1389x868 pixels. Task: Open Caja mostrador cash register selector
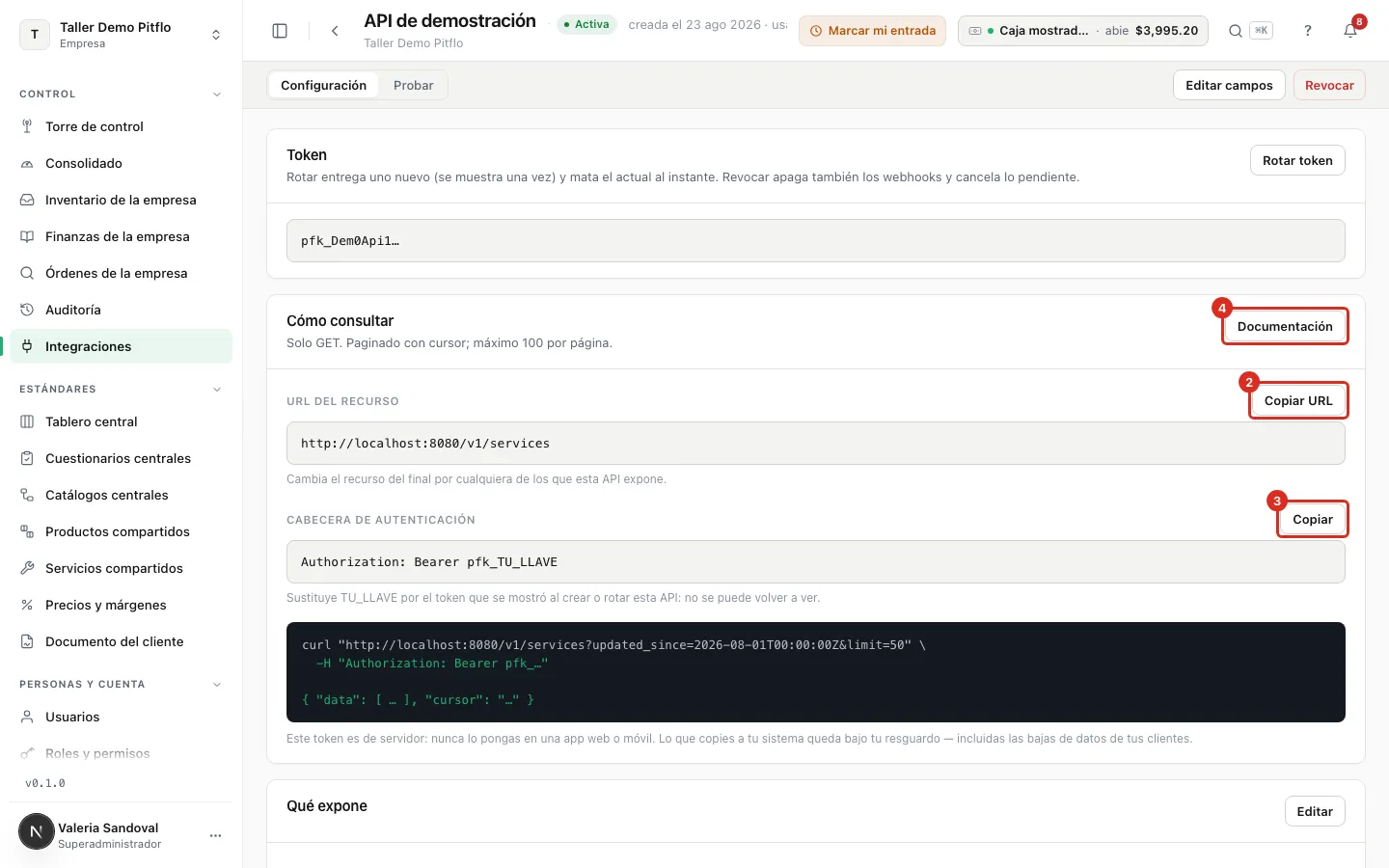coord(1083,31)
